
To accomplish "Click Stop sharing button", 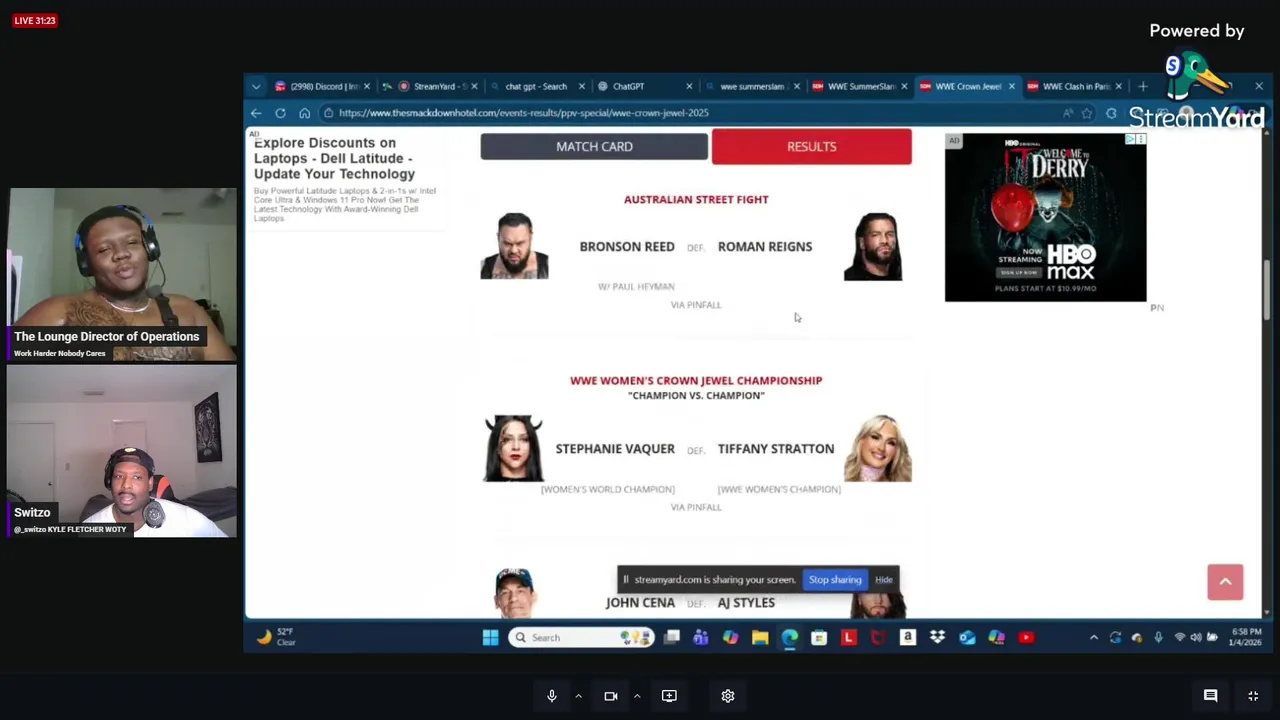I will 835,580.
